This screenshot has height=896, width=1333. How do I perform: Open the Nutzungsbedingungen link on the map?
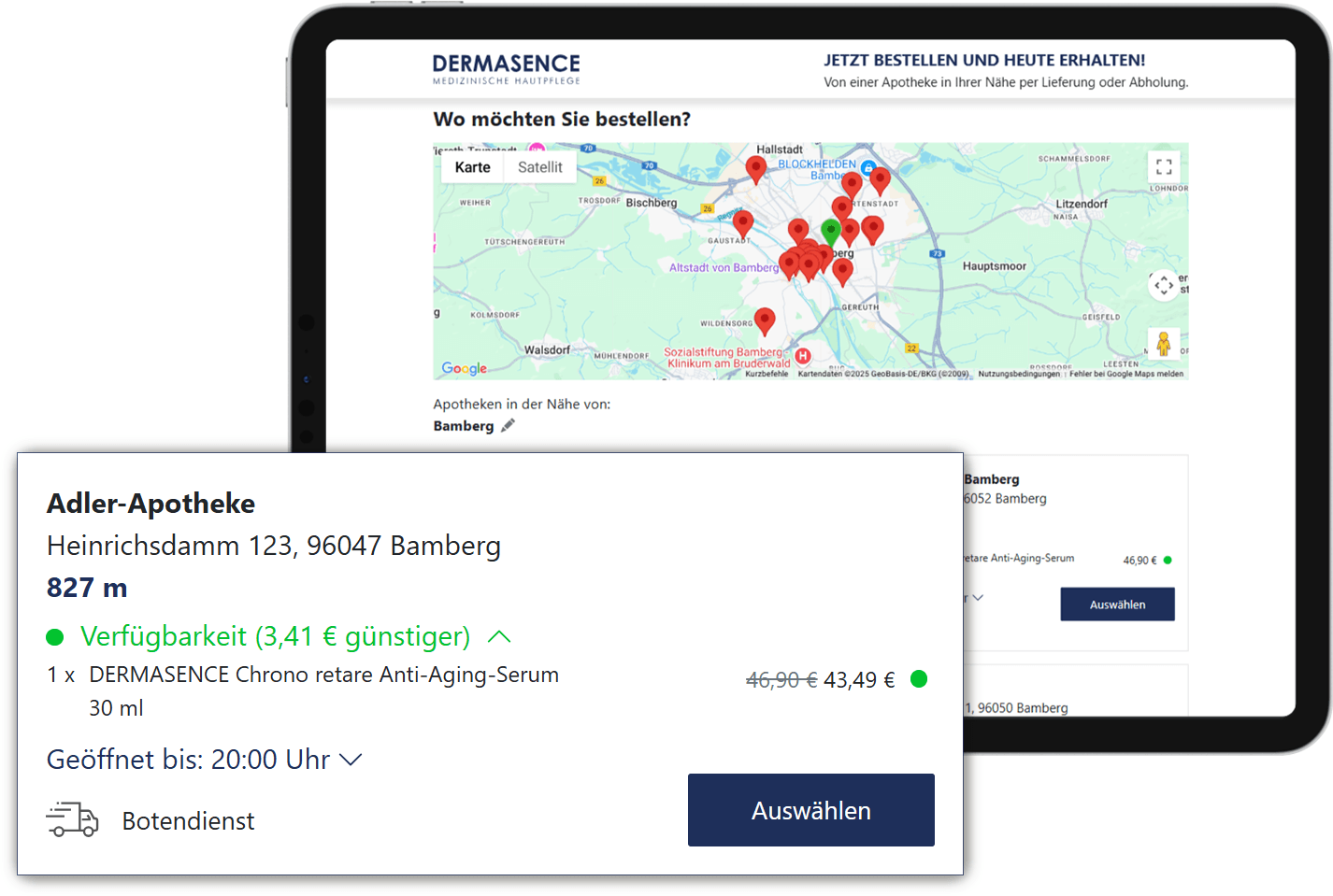(x=1018, y=374)
